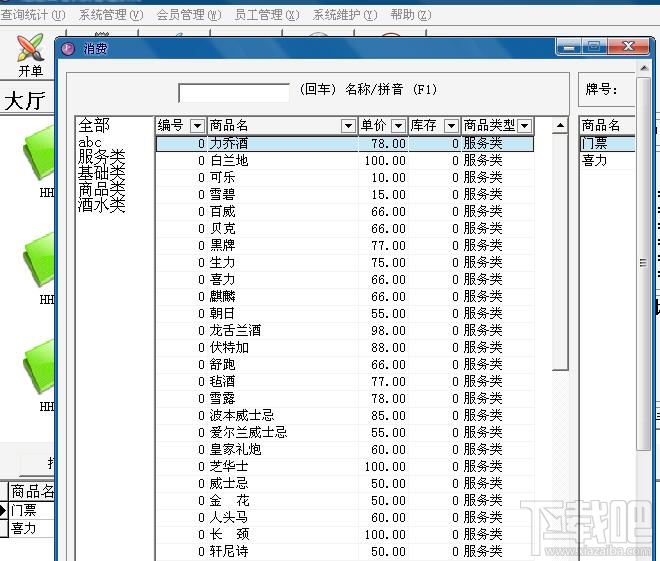Click the 消费 window right-edge scrollbar thumb
Screen dimensions: 660x561
(x=643, y=263)
